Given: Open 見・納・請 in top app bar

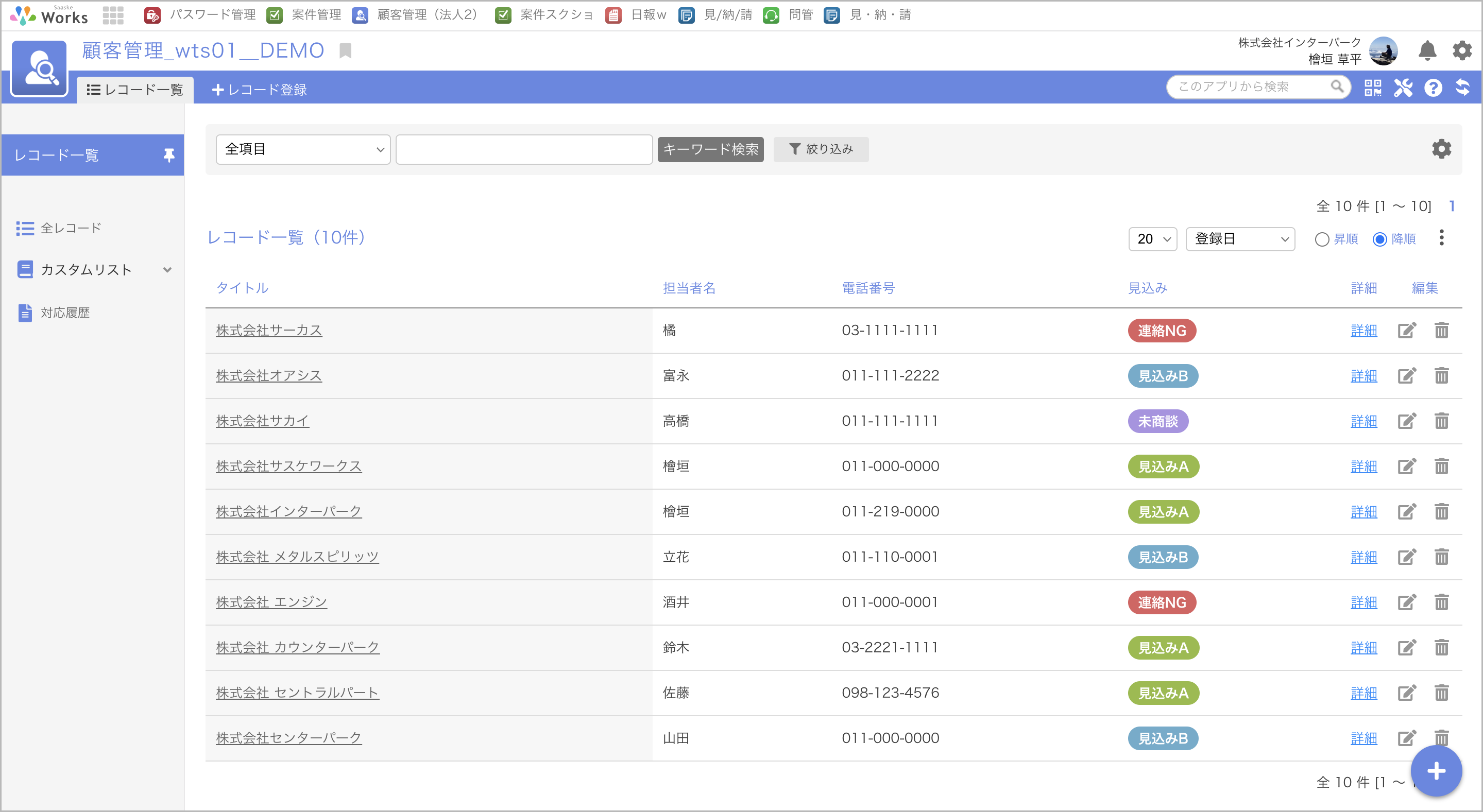Looking at the screenshot, I should [x=867, y=15].
